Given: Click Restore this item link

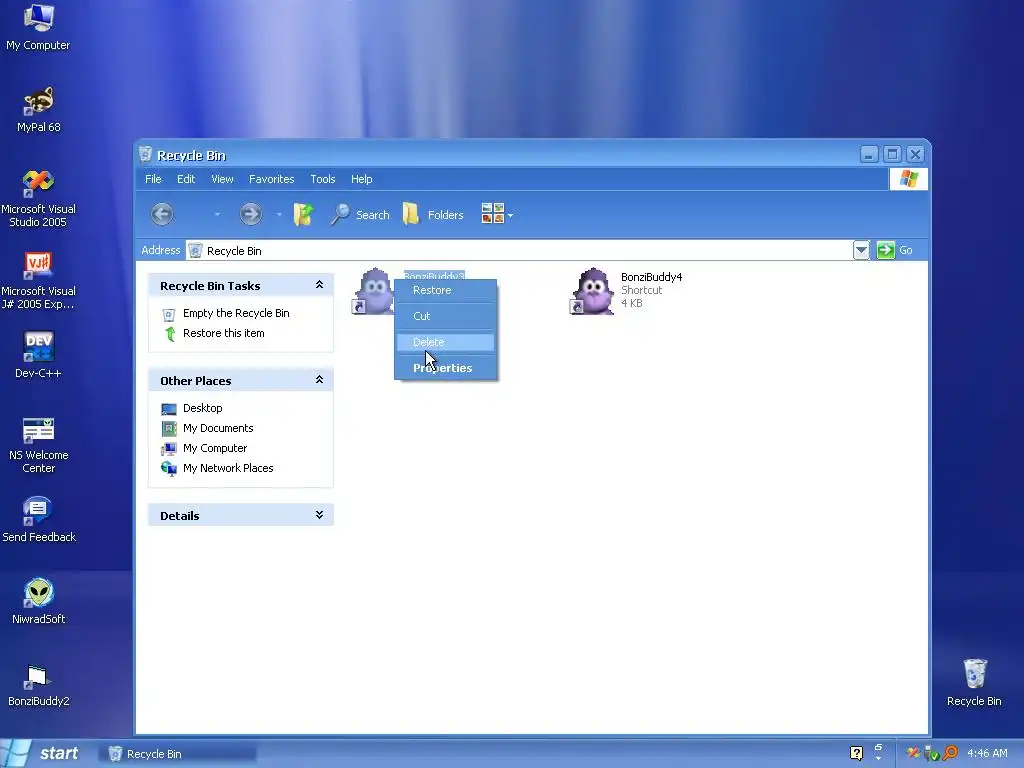Looking at the screenshot, I should [x=223, y=333].
